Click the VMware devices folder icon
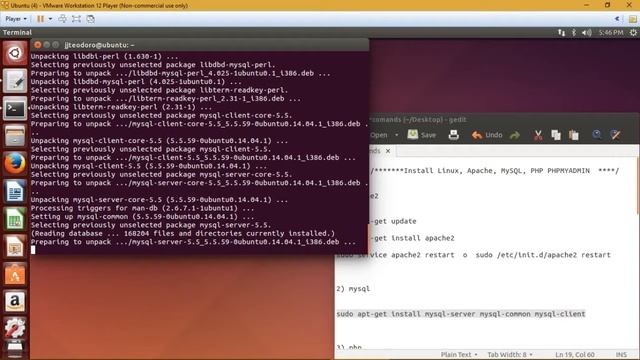Image resolution: width=640 pixels, height=360 pixels. [x=633, y=19]
